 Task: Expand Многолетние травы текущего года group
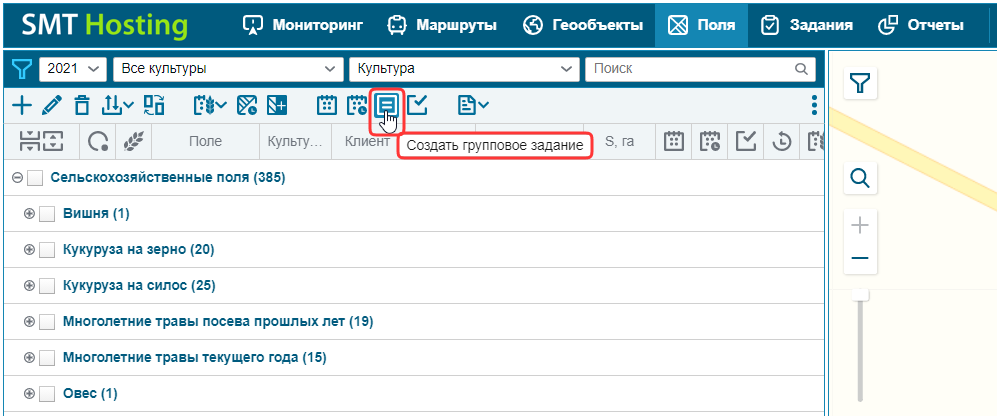(29, 358)
